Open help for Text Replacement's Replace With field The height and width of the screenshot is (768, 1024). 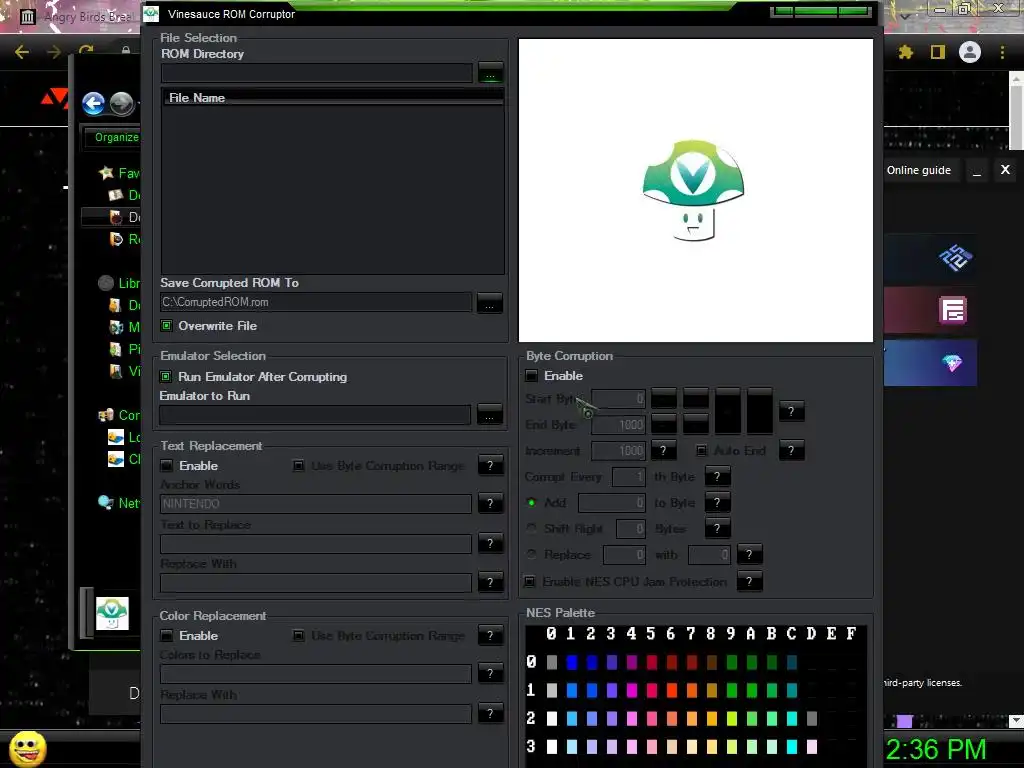[490, 583]
